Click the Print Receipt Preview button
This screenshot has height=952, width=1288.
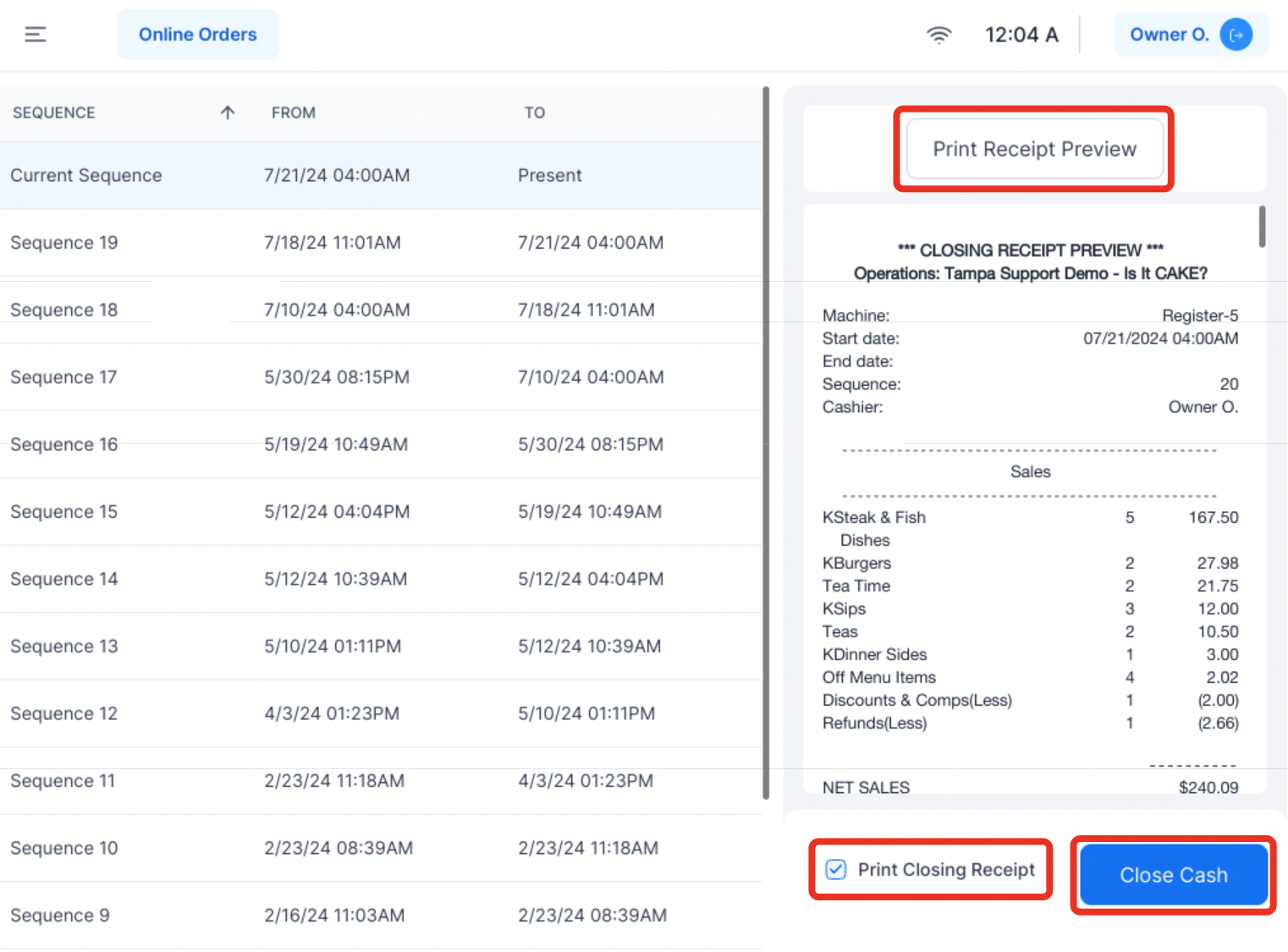[1034, 149]
